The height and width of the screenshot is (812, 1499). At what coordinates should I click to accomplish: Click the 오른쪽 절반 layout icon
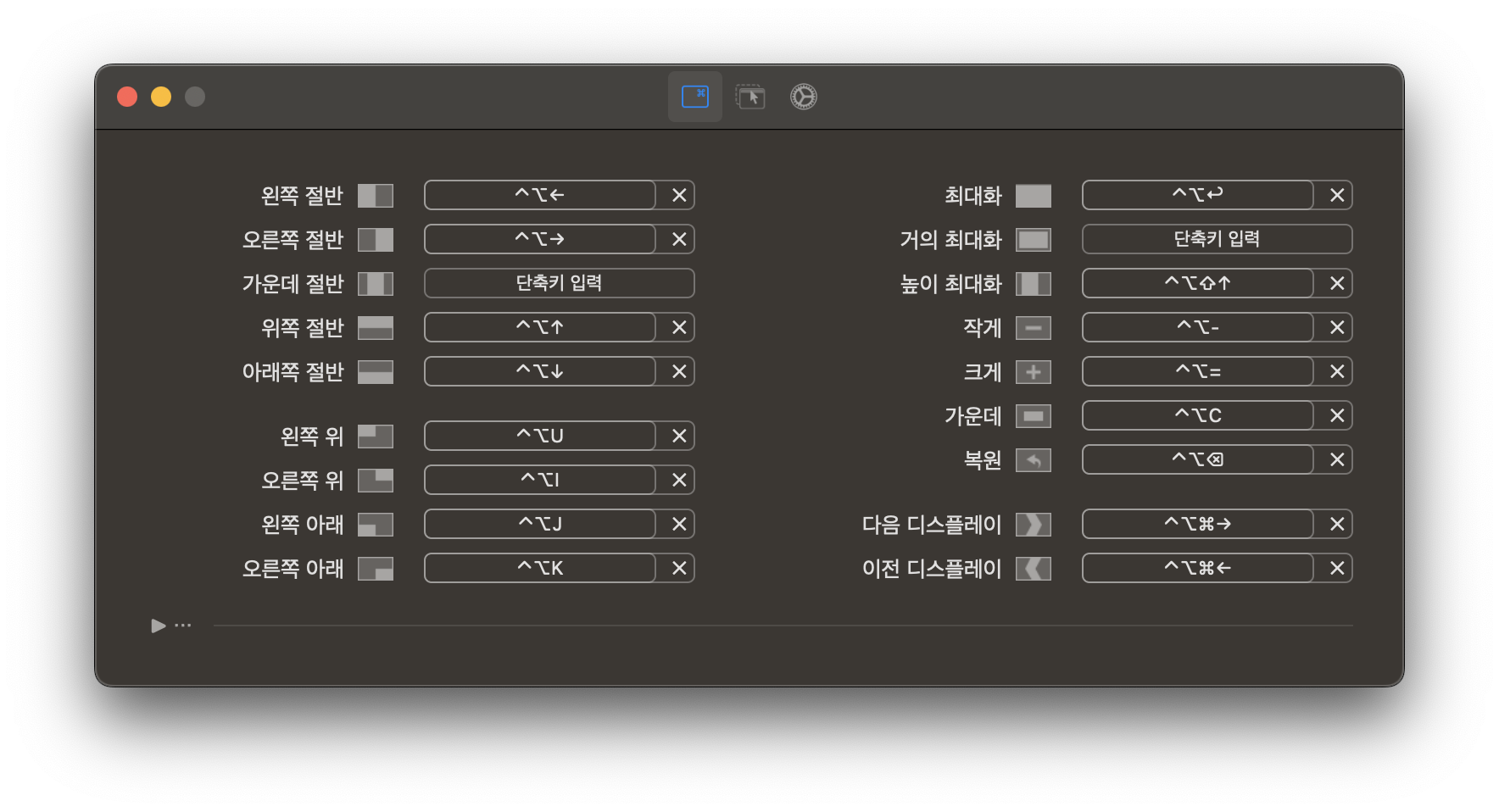[x=376, y=240]
